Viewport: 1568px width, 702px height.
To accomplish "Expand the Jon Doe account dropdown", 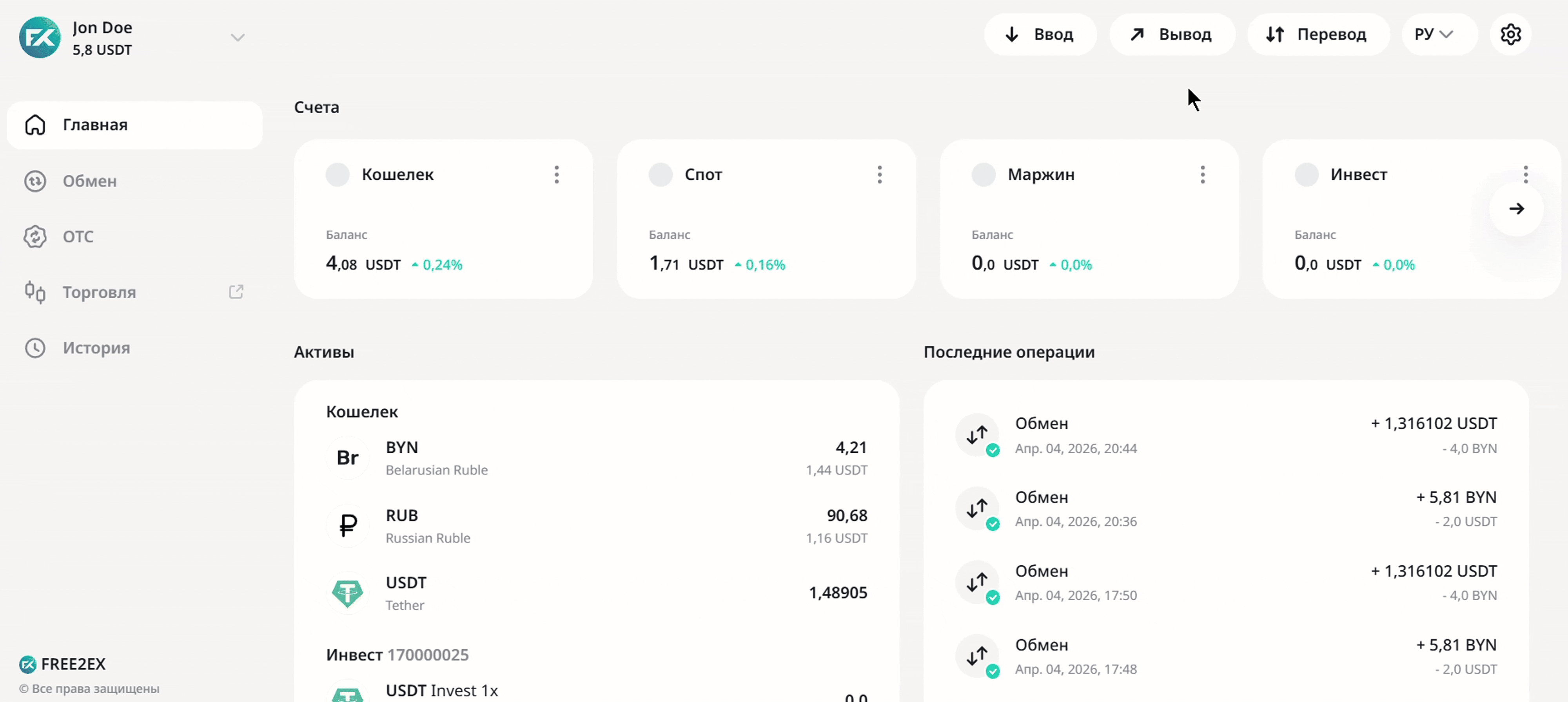I will pyautogui.click(x=238, y=38).
